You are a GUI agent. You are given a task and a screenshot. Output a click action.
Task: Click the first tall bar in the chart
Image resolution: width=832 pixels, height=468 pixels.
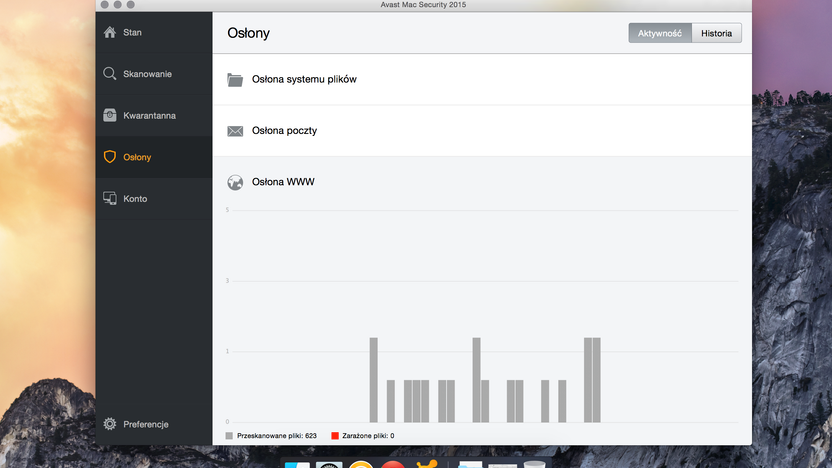[374, 380]
